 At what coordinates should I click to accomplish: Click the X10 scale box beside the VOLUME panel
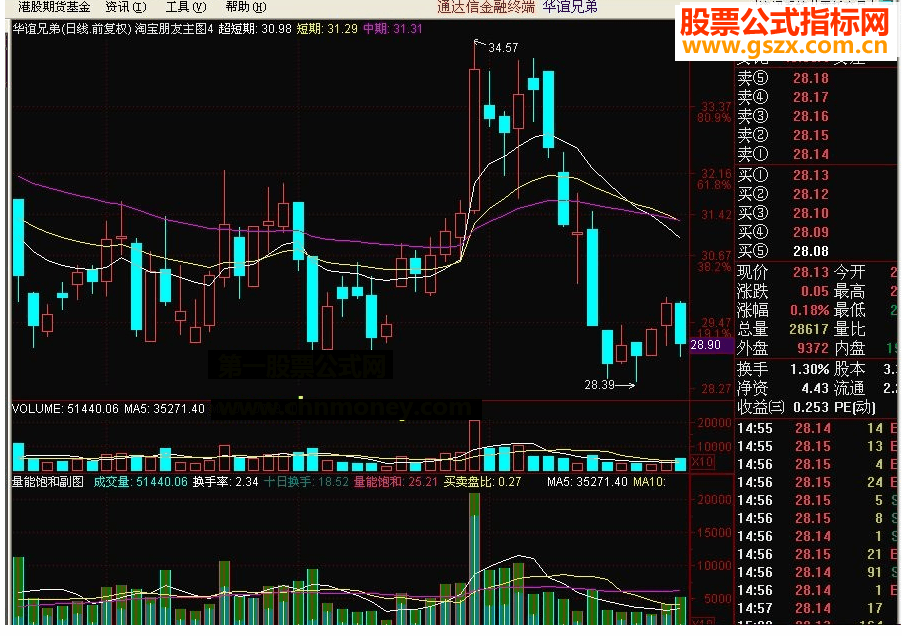pyautogui.click(x=702, y=462)
